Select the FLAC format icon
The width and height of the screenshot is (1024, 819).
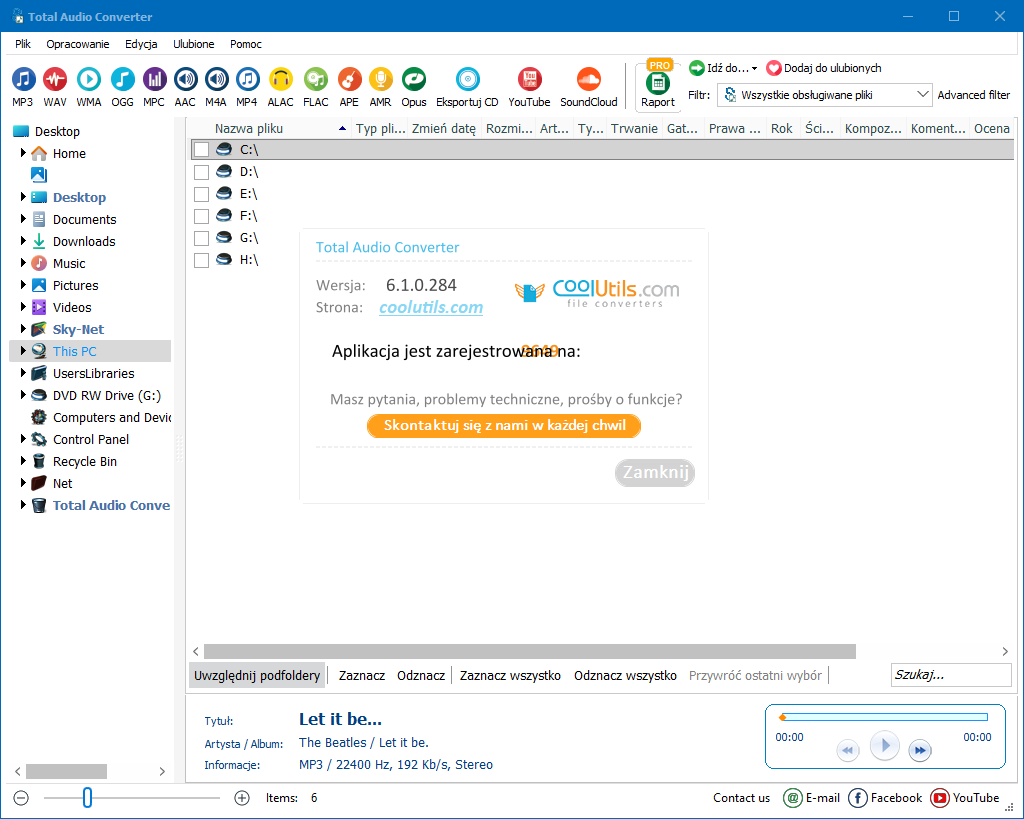click(x=315, y=80)
